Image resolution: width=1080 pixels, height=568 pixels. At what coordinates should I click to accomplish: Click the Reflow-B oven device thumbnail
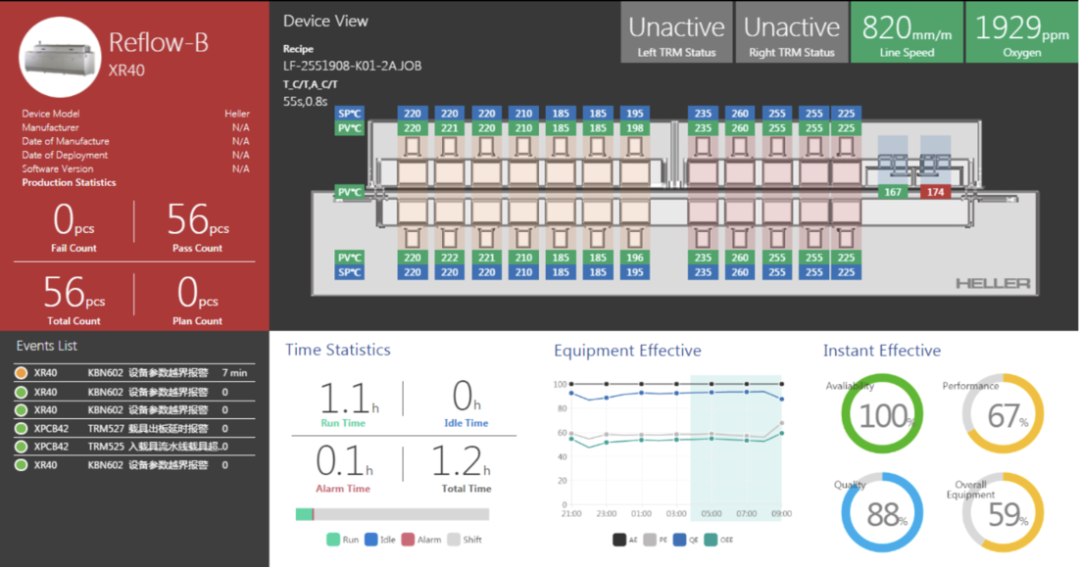(x=60, y=57)
